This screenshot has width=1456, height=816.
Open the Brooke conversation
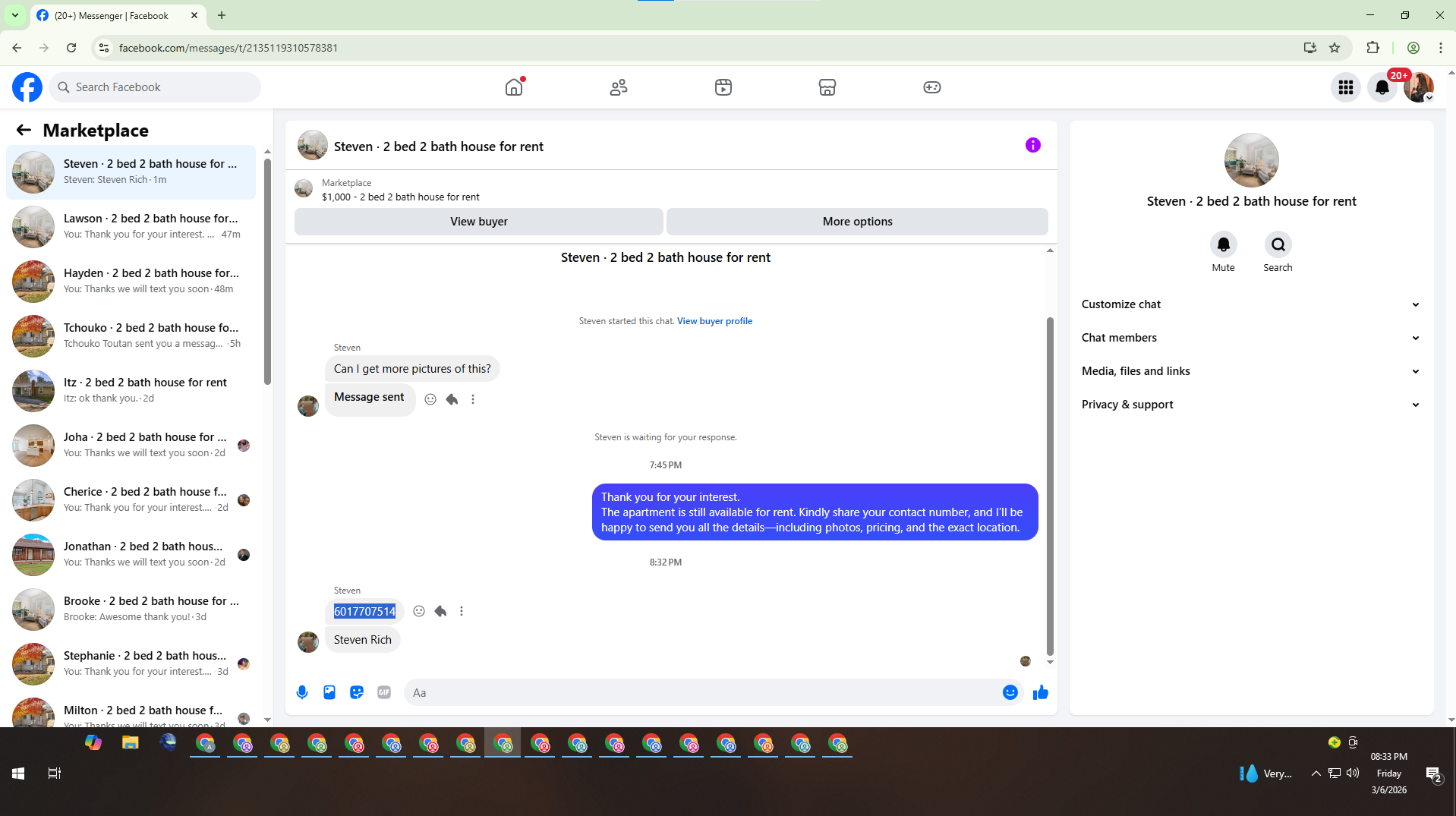[x=131, y=609]
